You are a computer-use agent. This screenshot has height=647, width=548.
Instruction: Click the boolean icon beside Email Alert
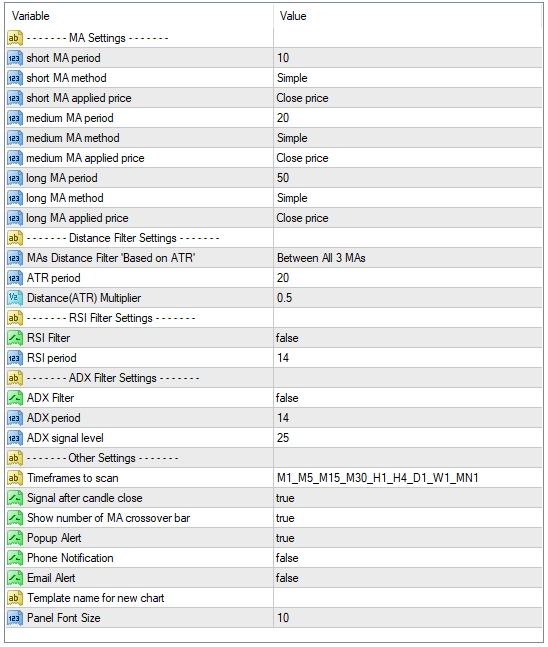tap(14, 578)
